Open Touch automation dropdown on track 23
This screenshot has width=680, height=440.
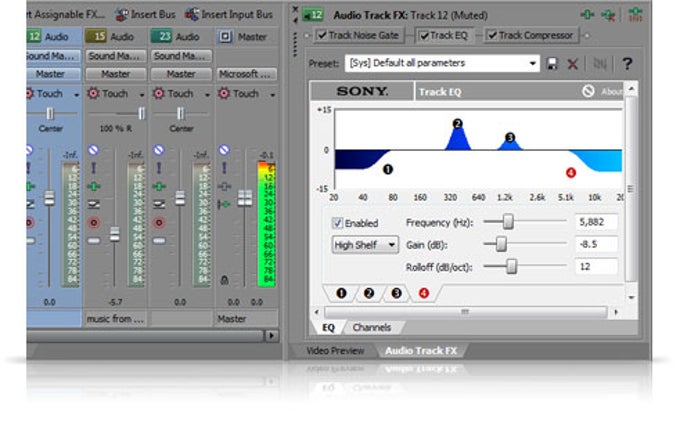pyautogui.click(x=207, y=94)
